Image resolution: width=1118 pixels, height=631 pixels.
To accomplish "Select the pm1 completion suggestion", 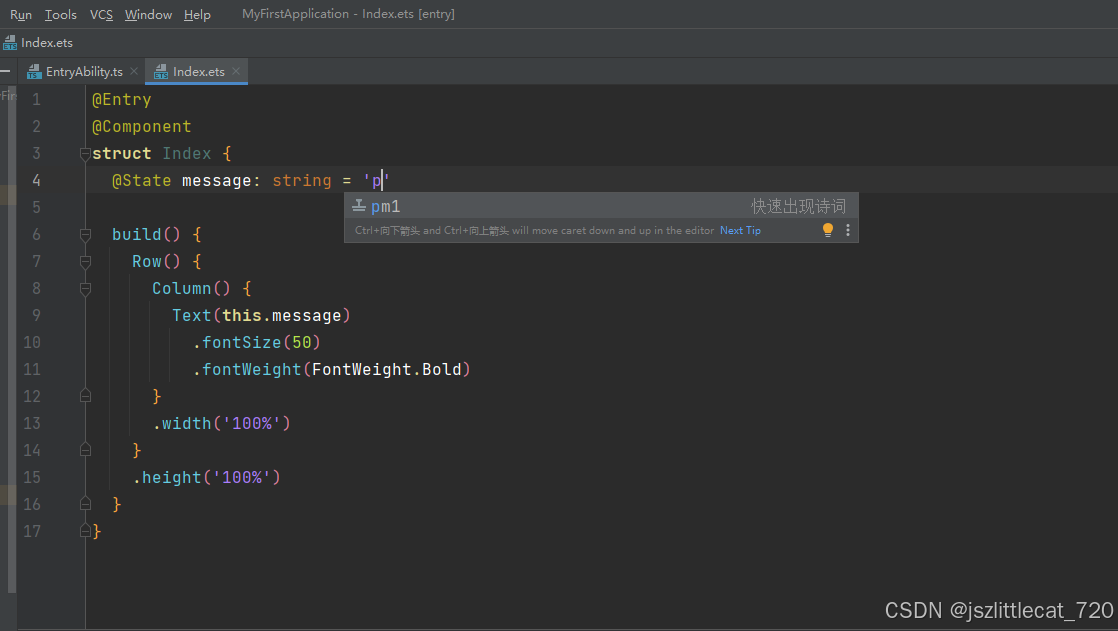I will (x=386, y=207).
